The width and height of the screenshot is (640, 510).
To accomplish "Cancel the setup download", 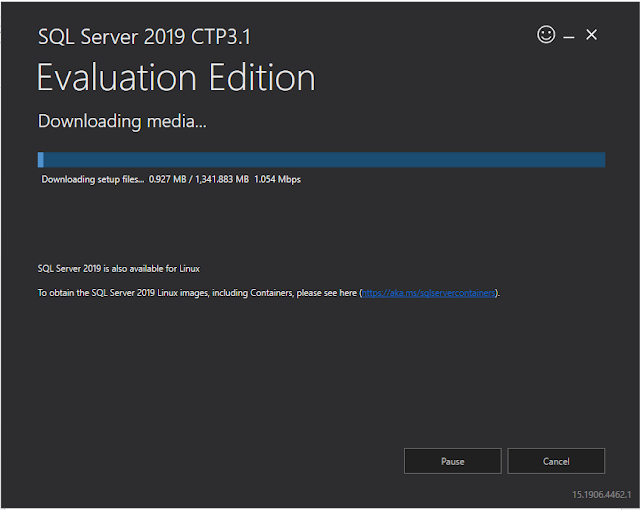I will pyautogui.click(x=556, y=461).
